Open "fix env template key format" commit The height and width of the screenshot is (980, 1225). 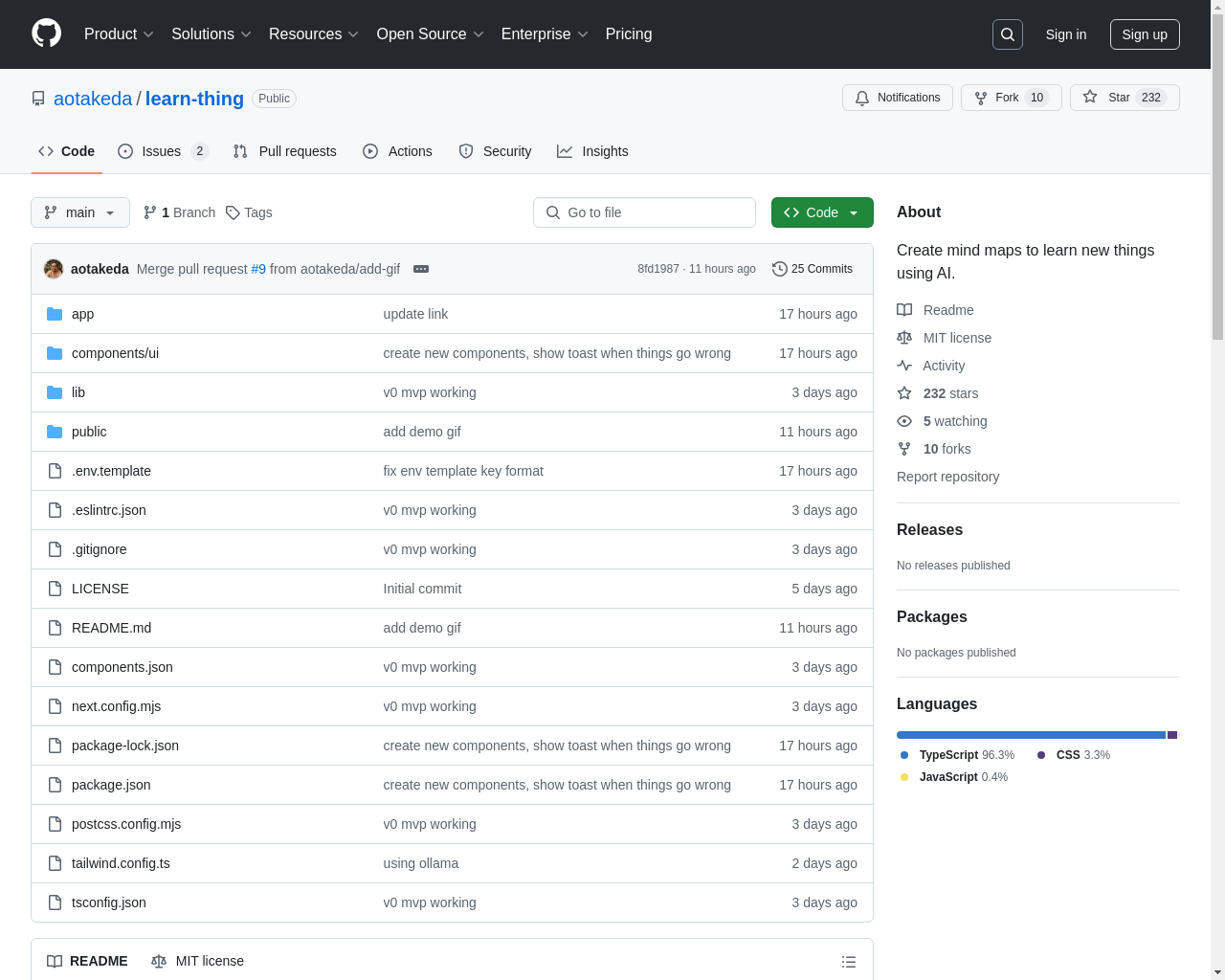point(463,471)
